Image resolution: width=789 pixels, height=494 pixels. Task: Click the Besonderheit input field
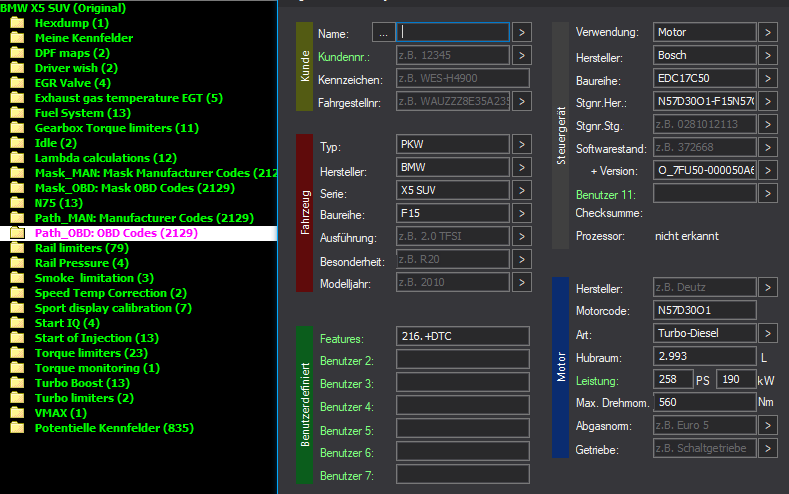click(453, 259)
